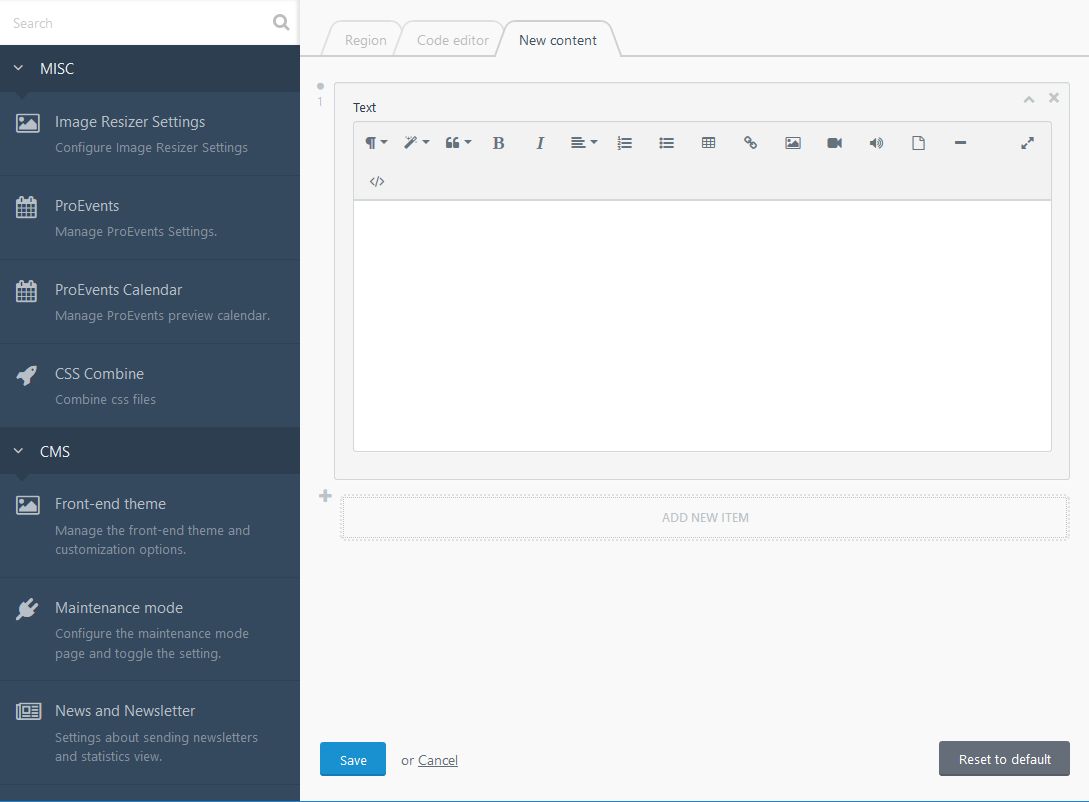Switch to the Code editor tab
This screenshot has width=1089, height=802.
pos(452,40)
